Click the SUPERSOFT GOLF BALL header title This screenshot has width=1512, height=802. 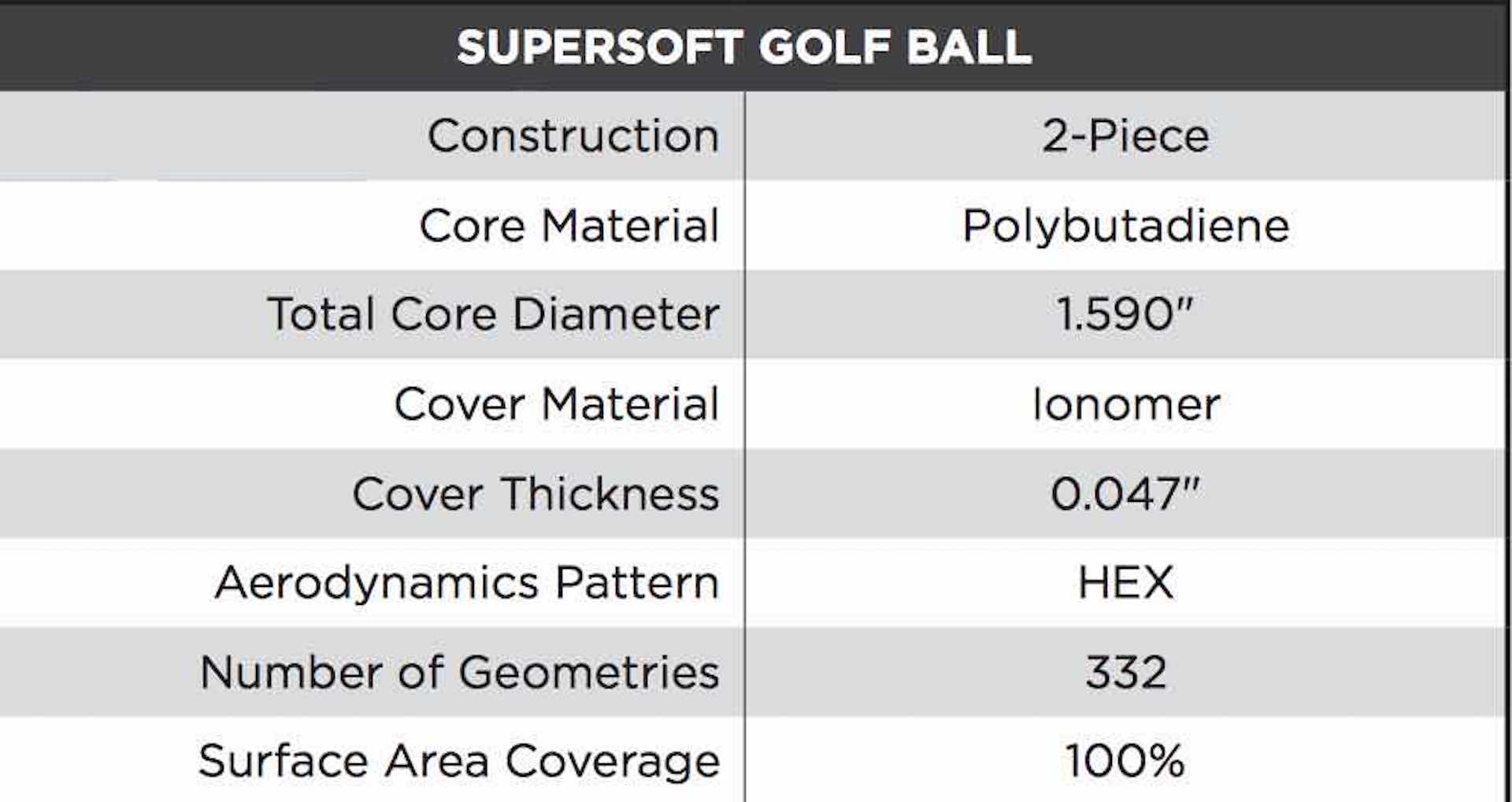point(744,47)
